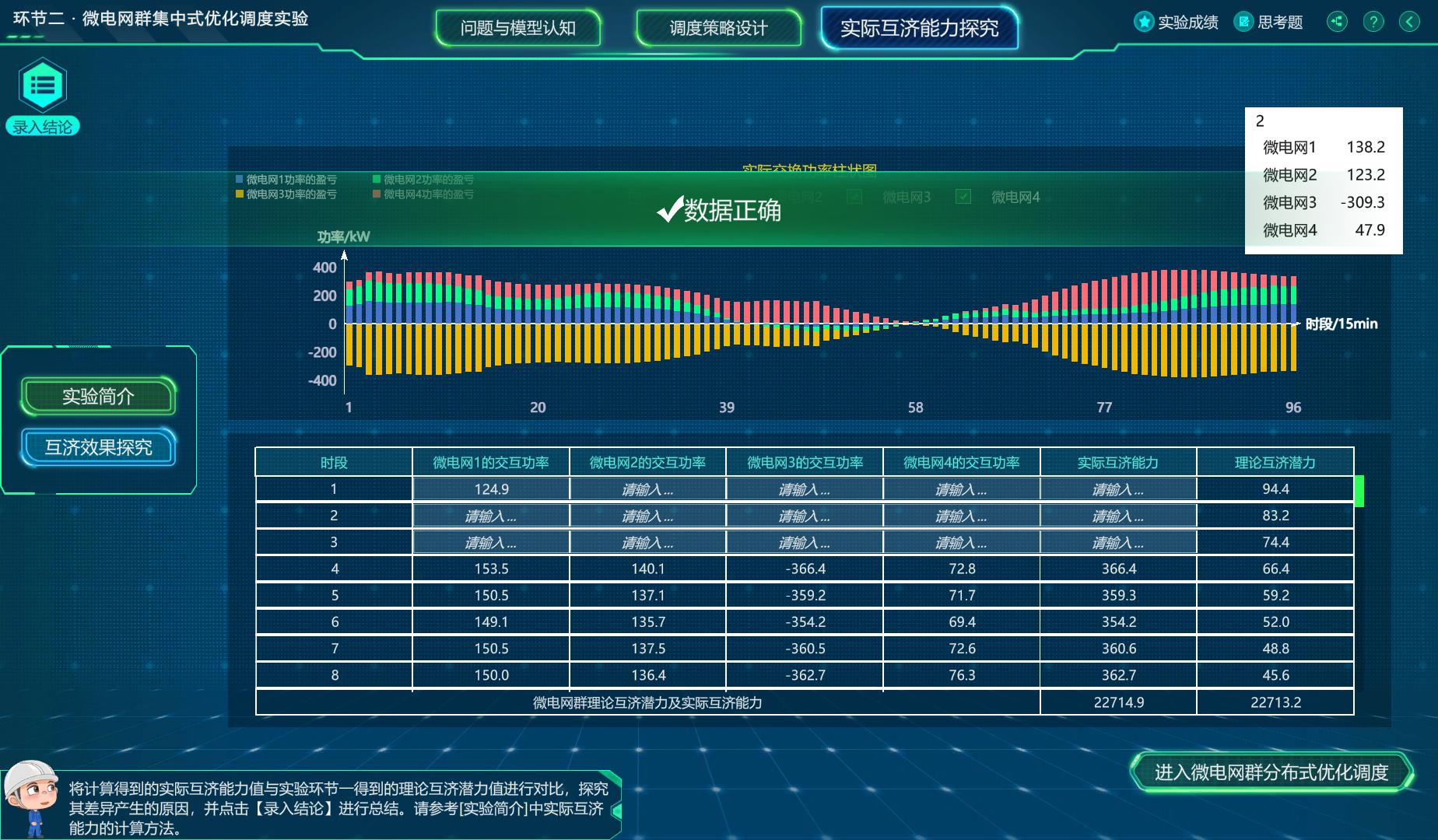Toggle the 微电网3 checkbox above the chart
1438x840 pixels.
(x=854, y=198)
